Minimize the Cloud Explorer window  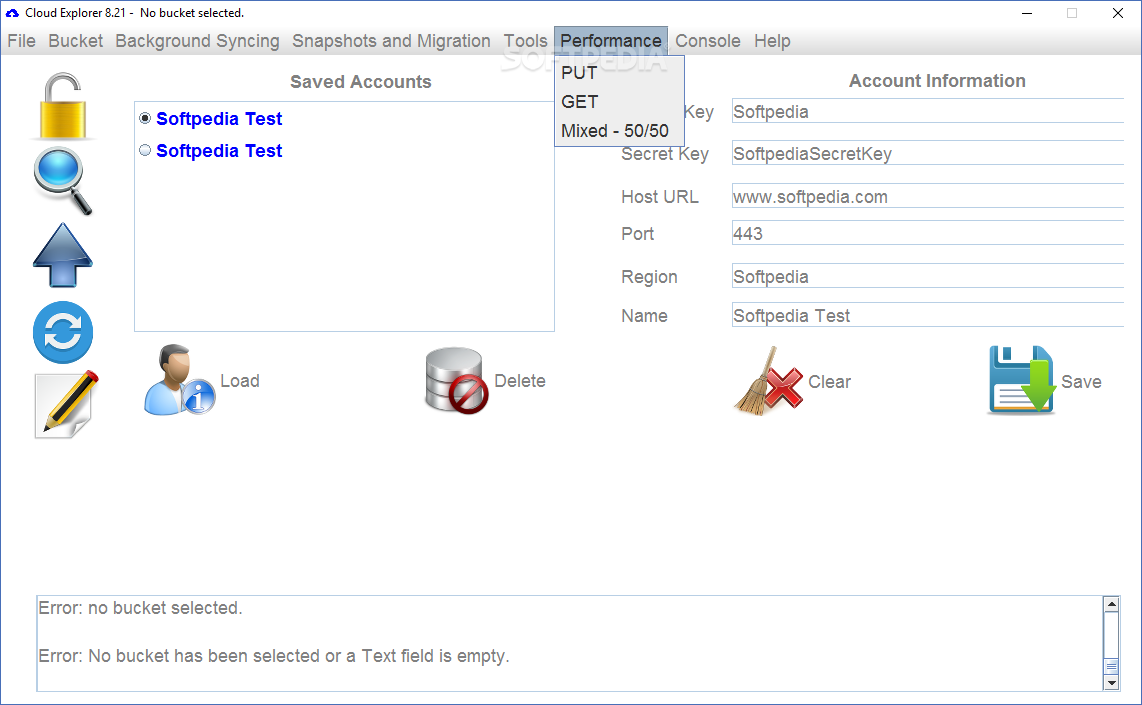tap(1027, 13)
